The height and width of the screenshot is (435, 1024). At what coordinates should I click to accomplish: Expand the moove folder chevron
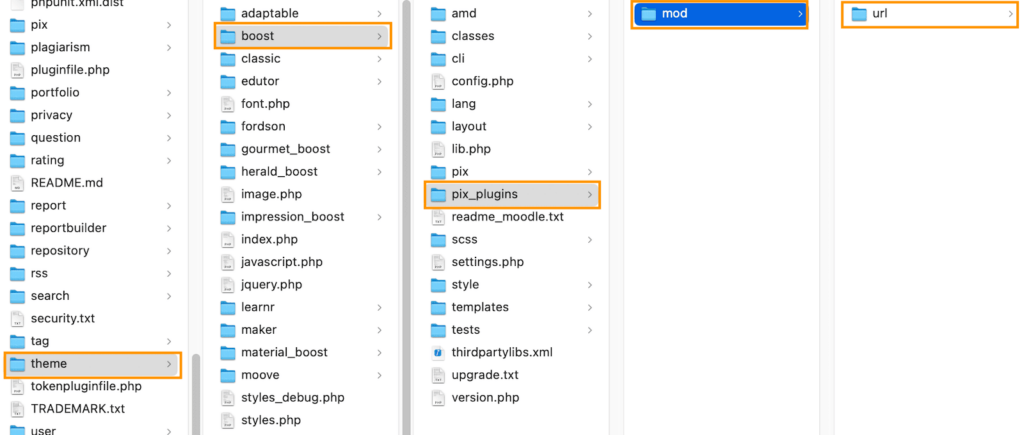380,375
